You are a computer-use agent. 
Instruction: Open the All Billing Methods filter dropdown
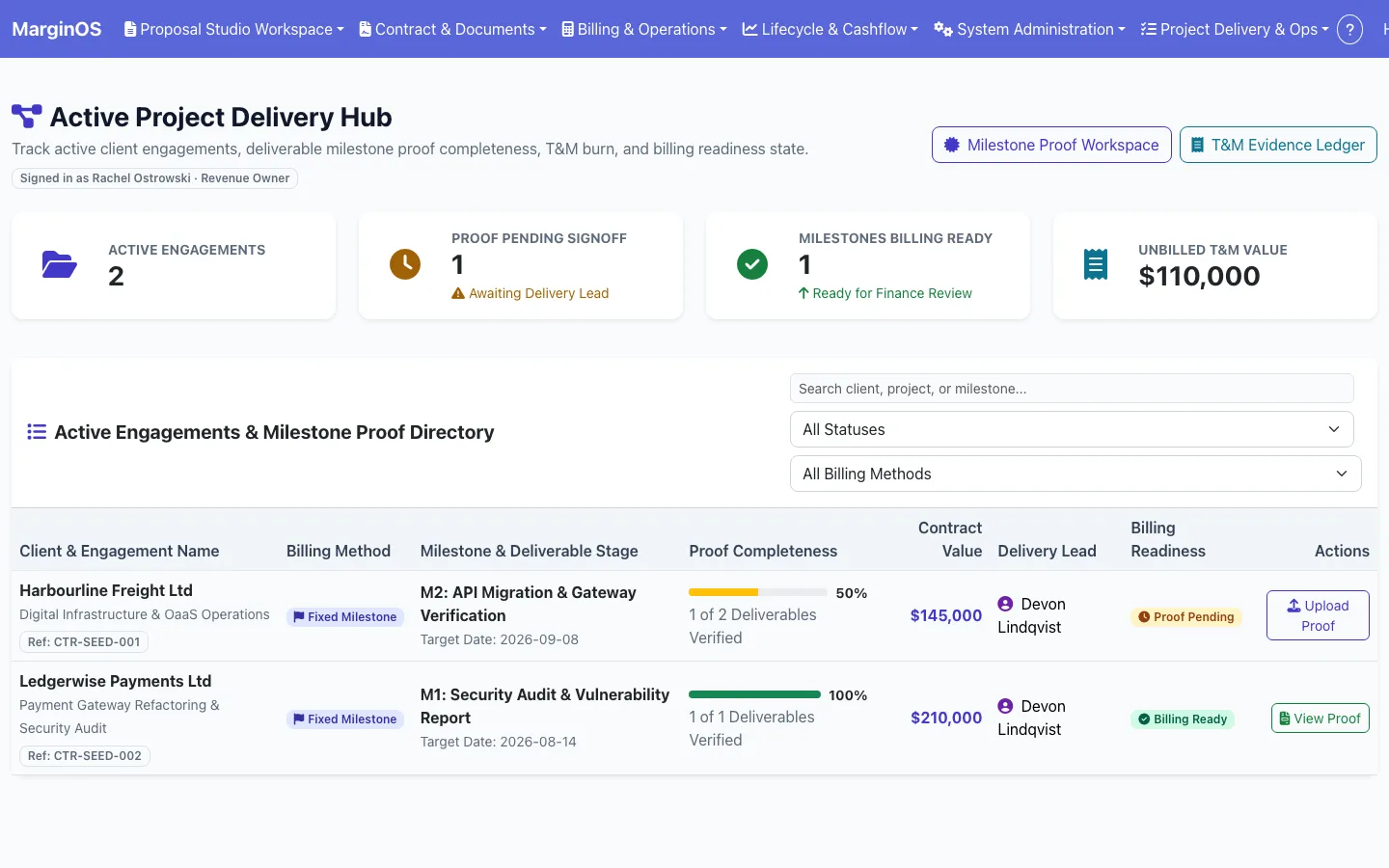1076,474
